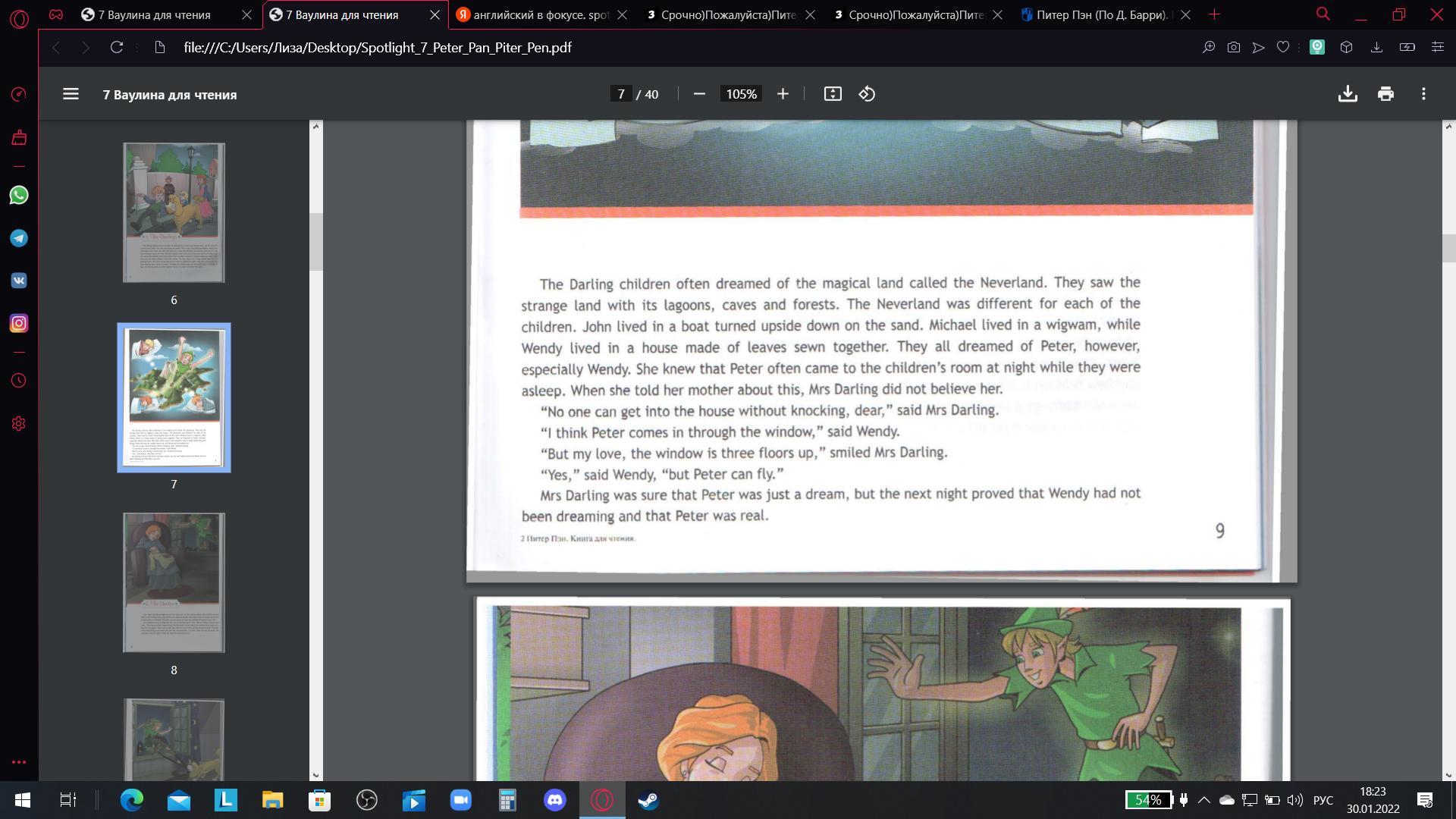Download the PDF file from the viewer toolbar
Viewport: 1456px width, 819px height.
pyautogui.click(x=1348, y=94)
